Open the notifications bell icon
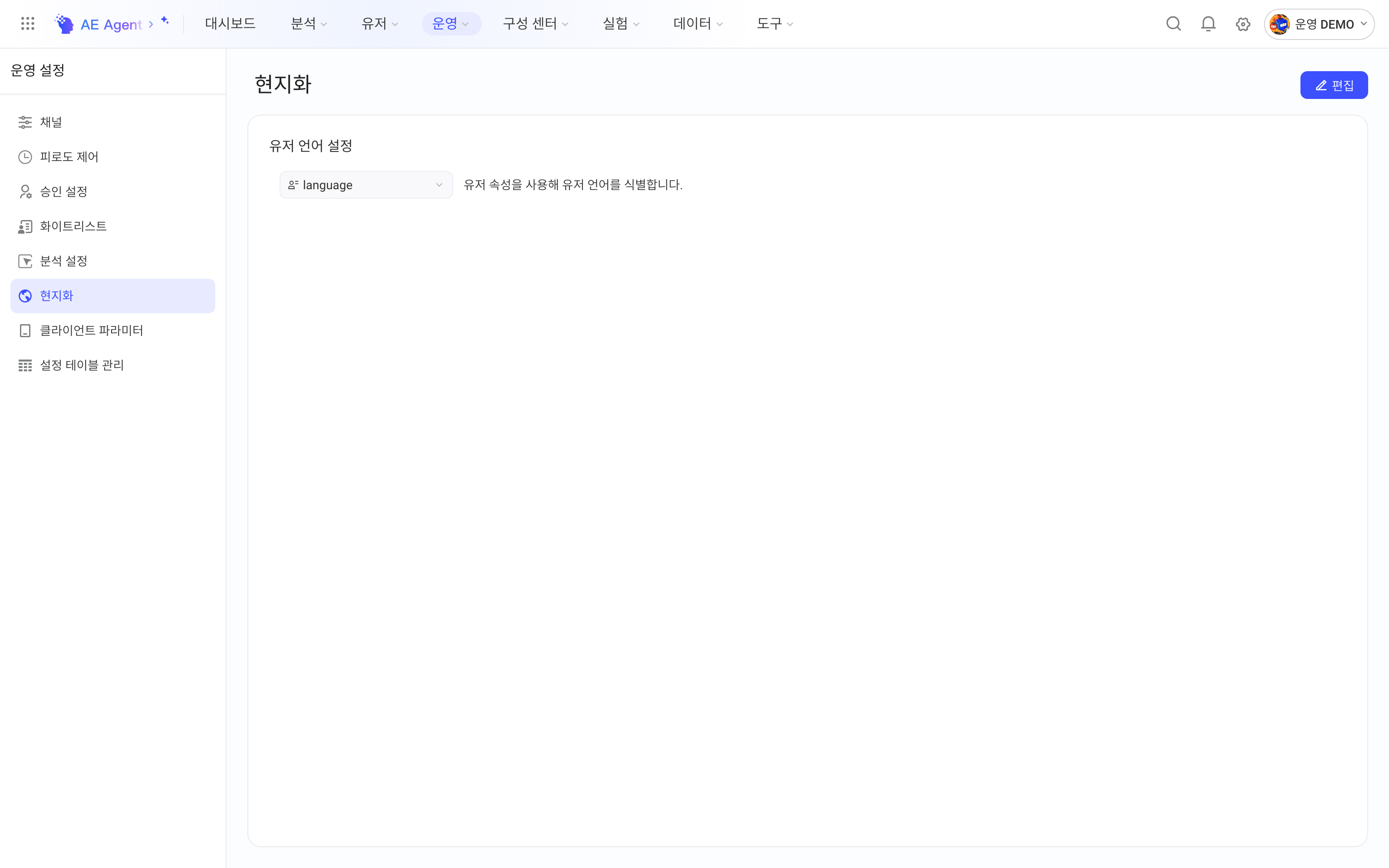The height and width of the screenshot is (868, 1389). click(1208, 23)
